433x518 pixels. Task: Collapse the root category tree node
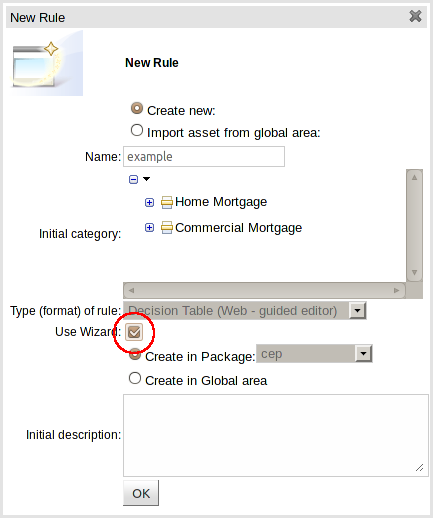pos(133,179)
